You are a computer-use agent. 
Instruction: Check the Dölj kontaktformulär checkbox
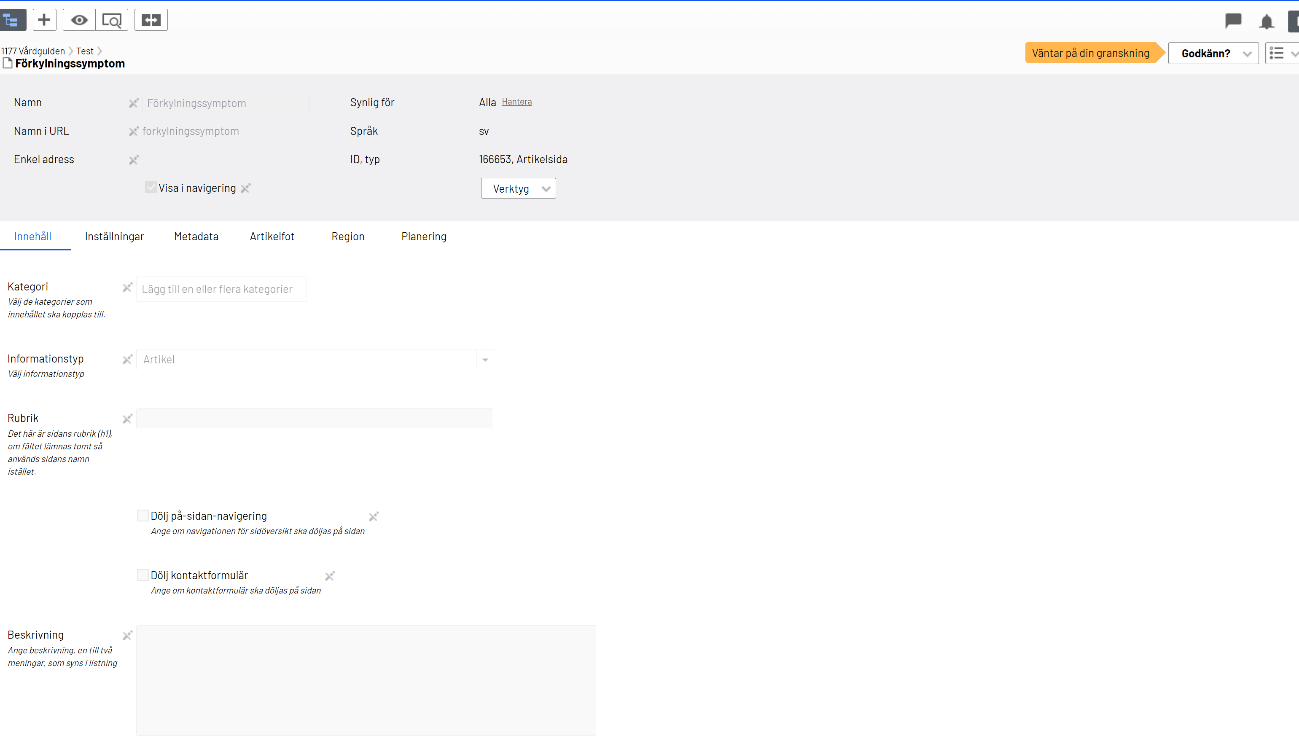click(x=143, y=575)
